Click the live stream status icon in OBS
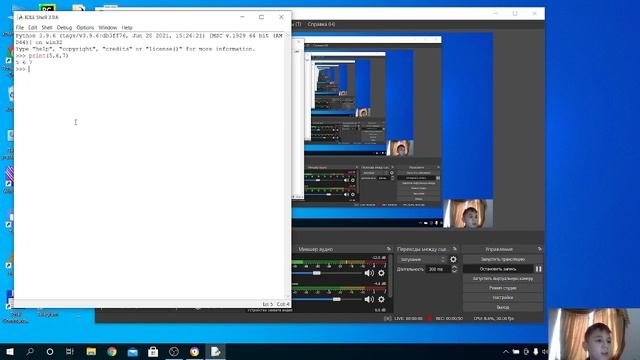Screen dimensions: 640x360 click(388, 318)
